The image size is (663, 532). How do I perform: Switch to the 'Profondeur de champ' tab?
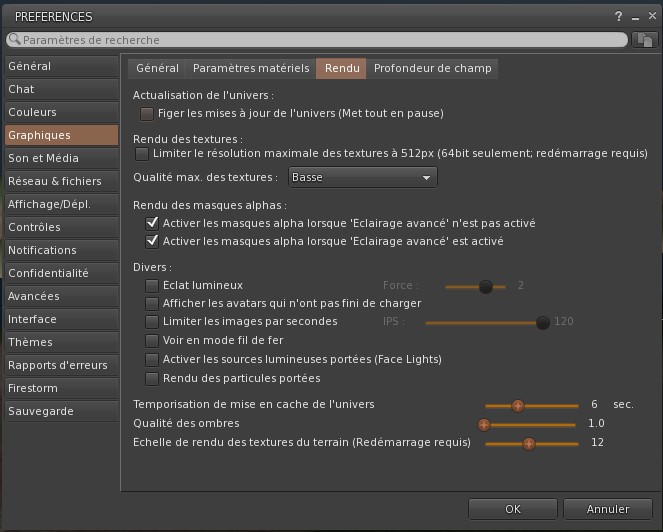(432, 68)
